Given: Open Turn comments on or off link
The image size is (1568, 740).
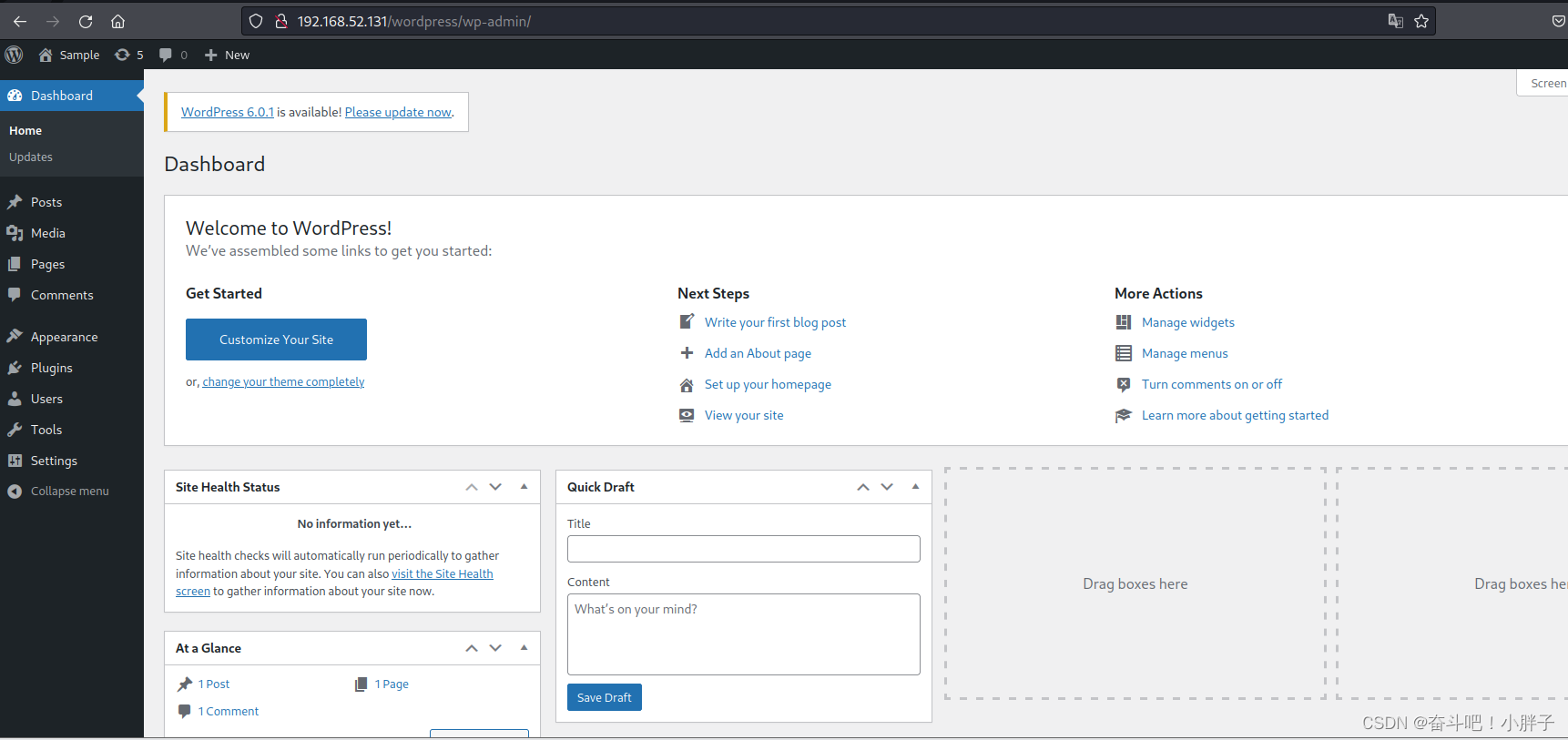Looking at the screenshot, I should pyautogui.click(x=1212, y=384).
